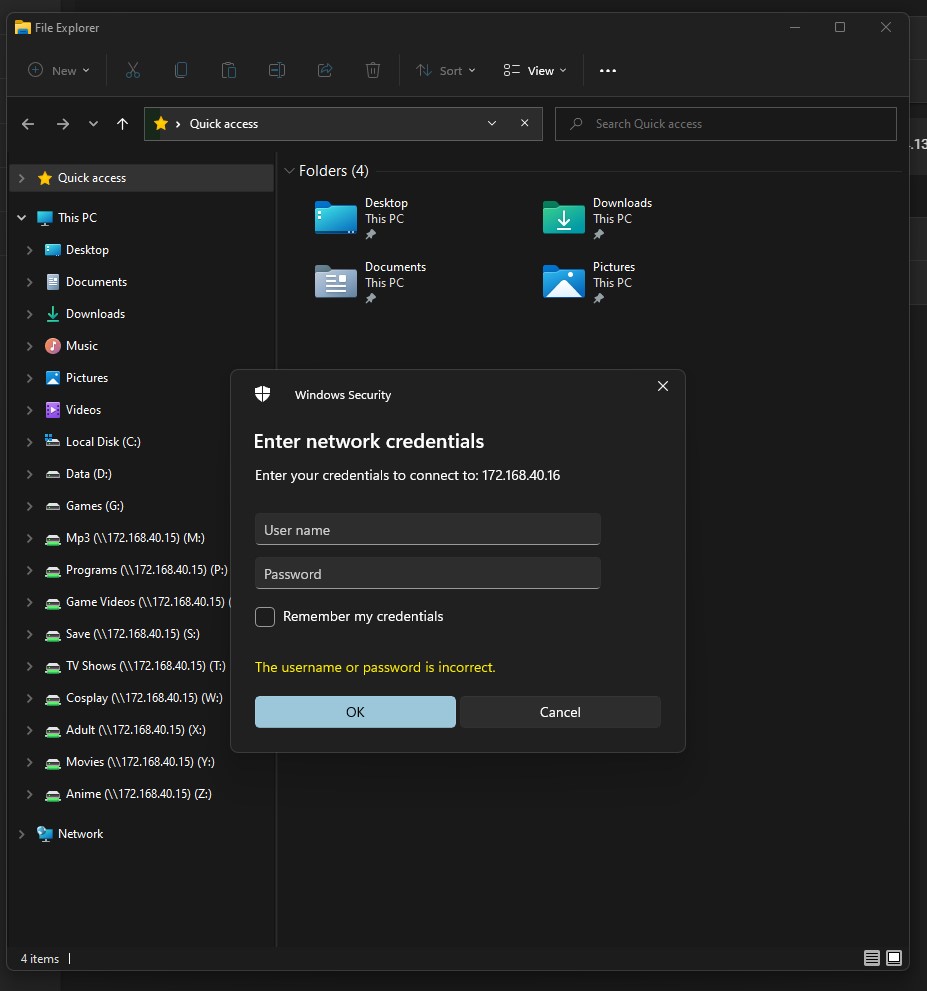Open the Downloads folder icon in Folders
The image size is (927, 991).
point(564,218)
